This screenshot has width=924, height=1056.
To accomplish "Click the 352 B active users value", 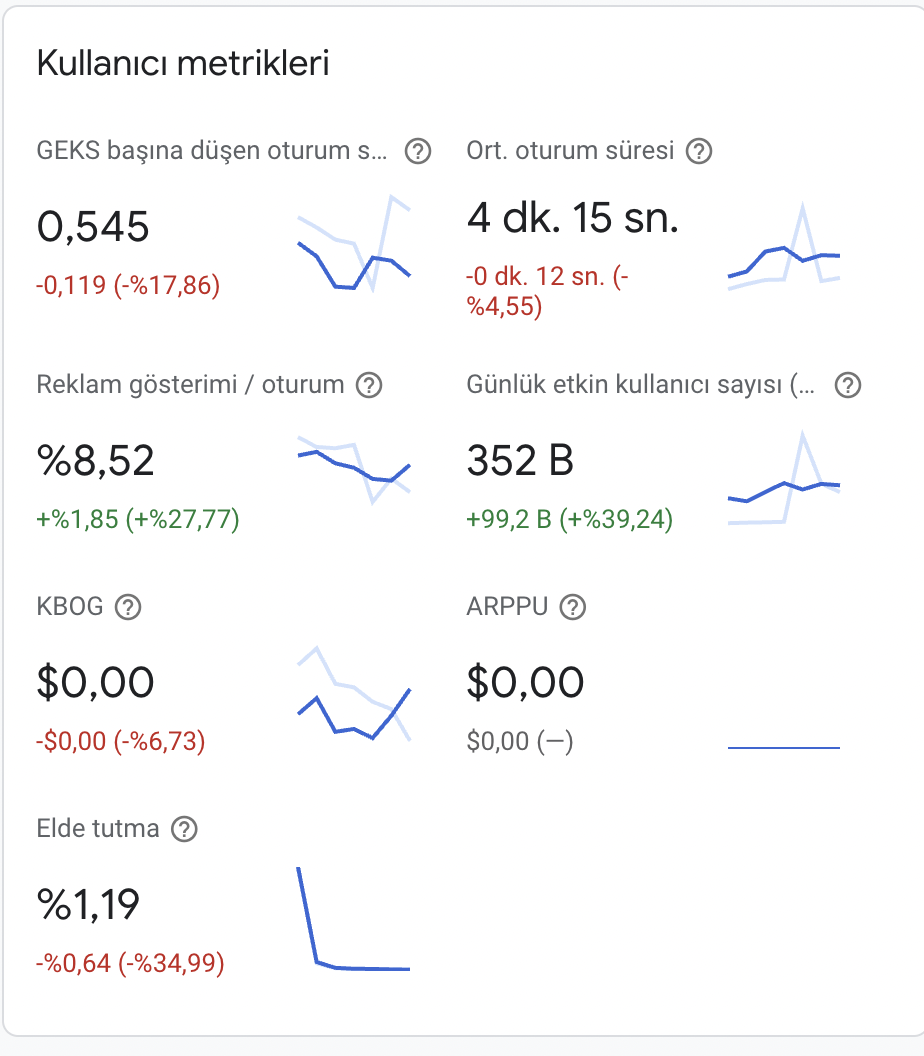I will (x=520, y=461).
